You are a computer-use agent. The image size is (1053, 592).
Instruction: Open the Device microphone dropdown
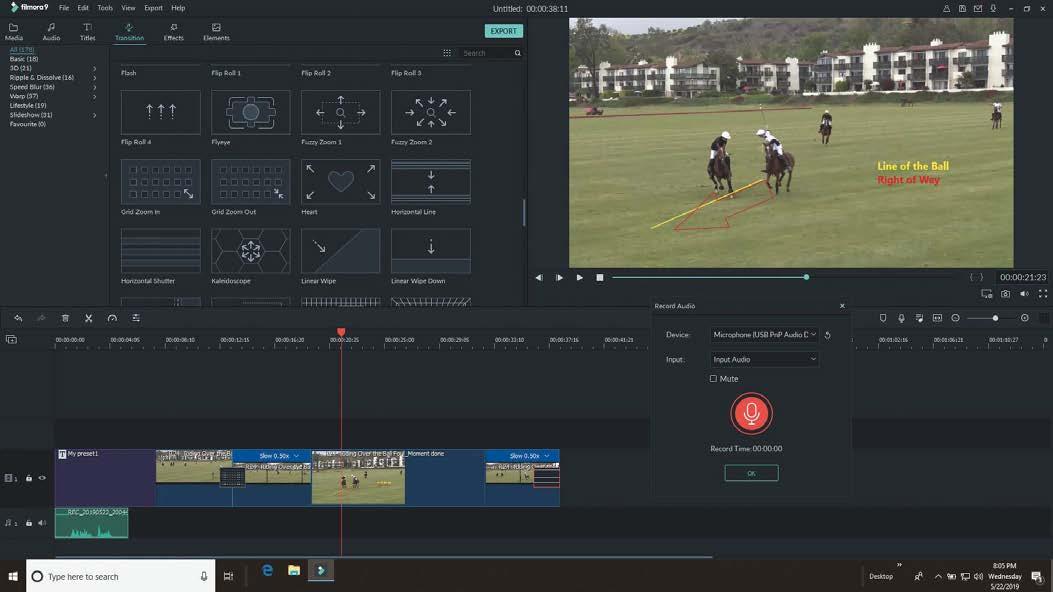(x=764, y=334)
